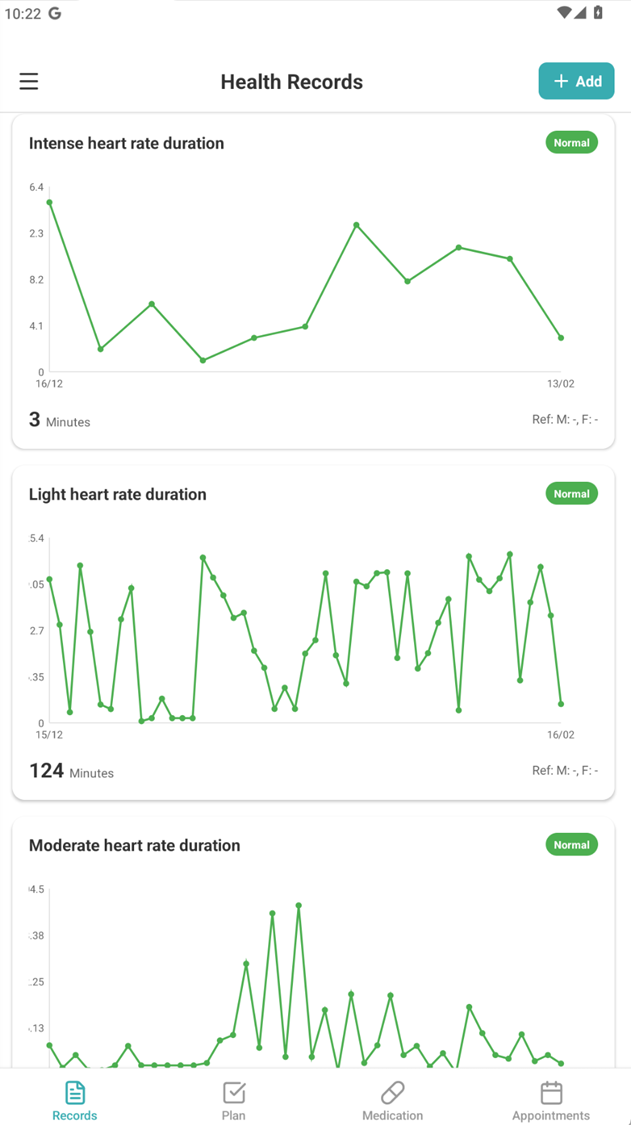
Task: Tap the battery icon in the status bar
Action: (598, 13)
